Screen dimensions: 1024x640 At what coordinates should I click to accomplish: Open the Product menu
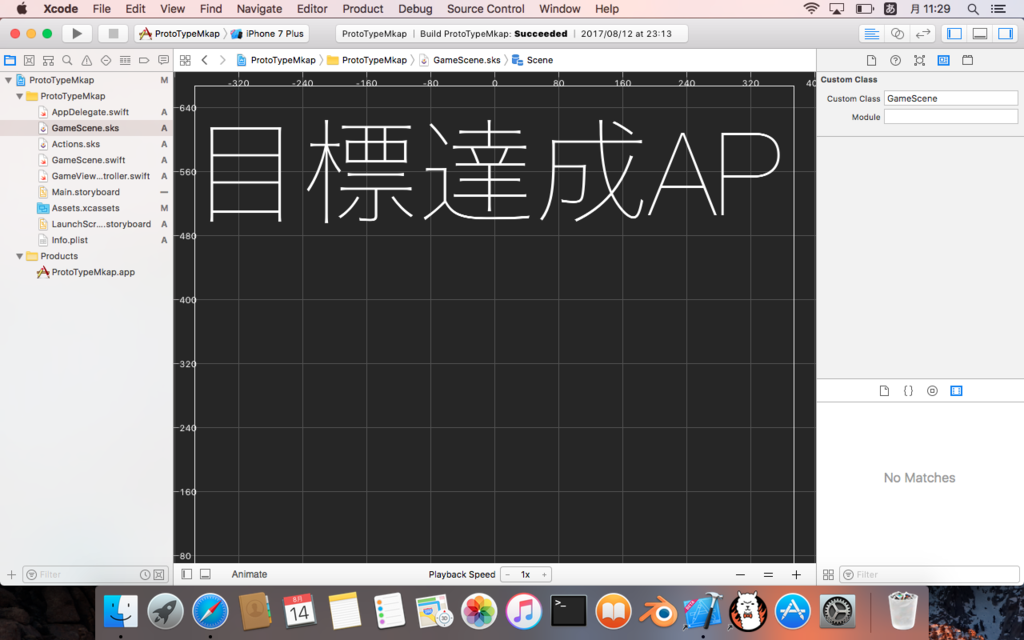point(362,8)
